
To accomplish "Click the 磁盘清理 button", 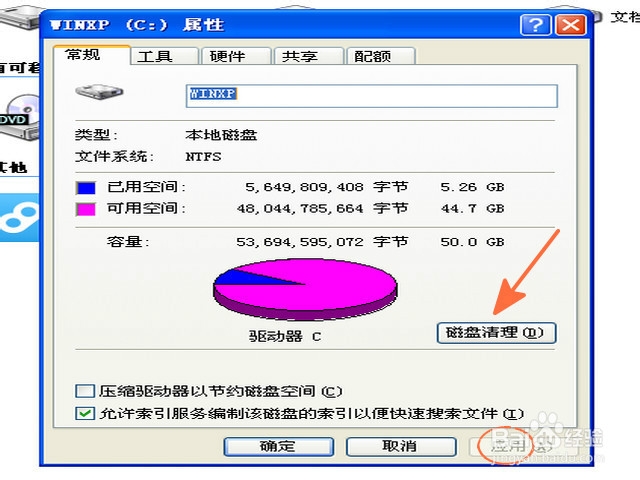I will [496, 333].
